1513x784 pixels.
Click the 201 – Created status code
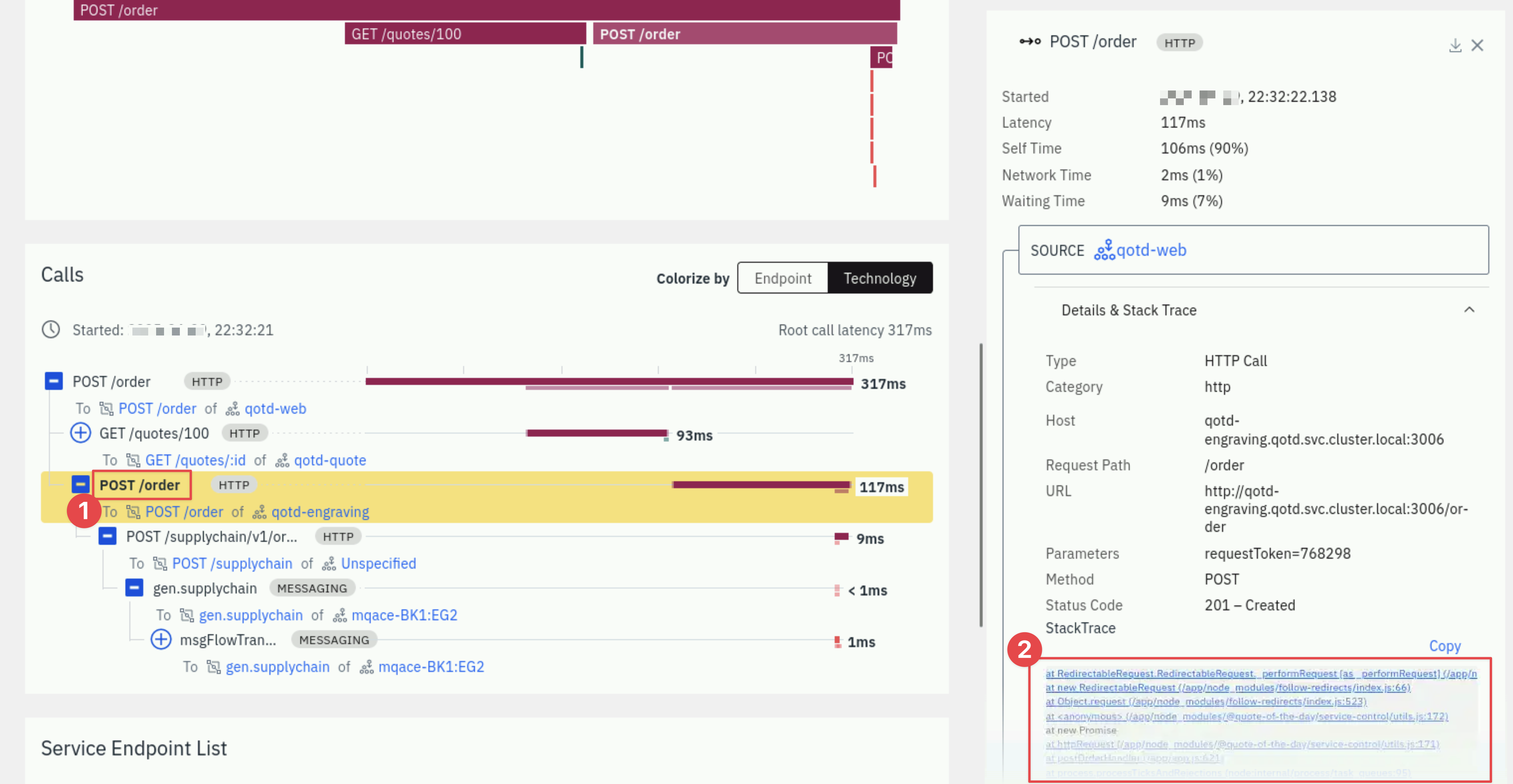click(1249, 605)
